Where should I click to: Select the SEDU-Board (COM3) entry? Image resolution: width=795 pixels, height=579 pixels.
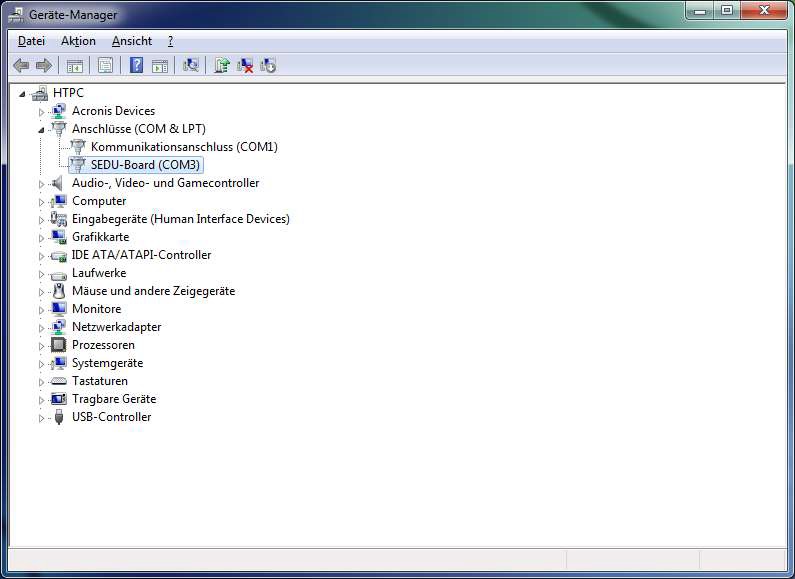[x=145, y=165]
